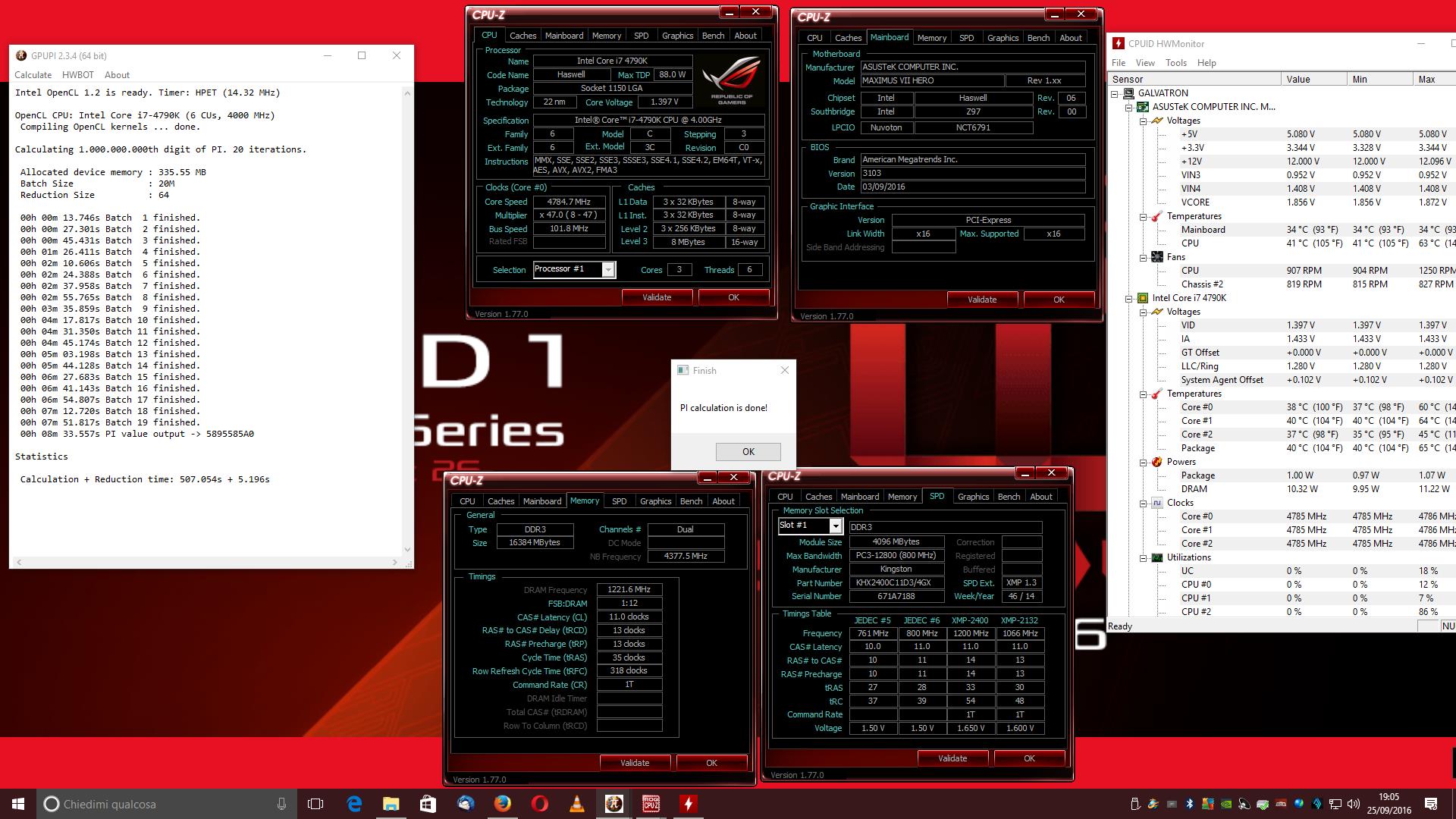This screenshot has height=819, width=1456.
Task: Open the Calculate menu in GPUPI
Action: [x=33, y=75]
